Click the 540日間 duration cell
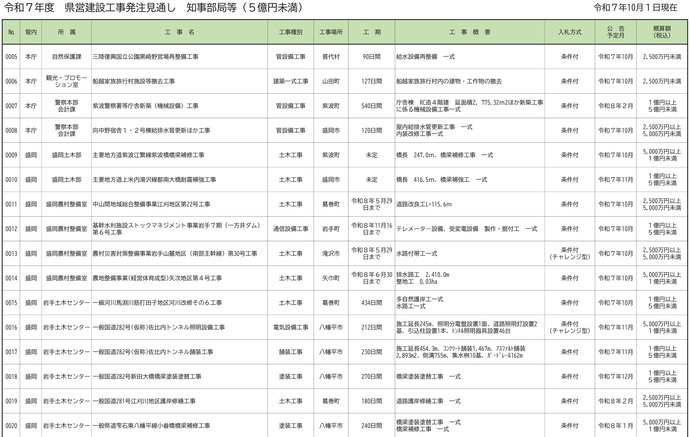Image resolution: width=690 pixels, height=437 pixels. point(372,106)
